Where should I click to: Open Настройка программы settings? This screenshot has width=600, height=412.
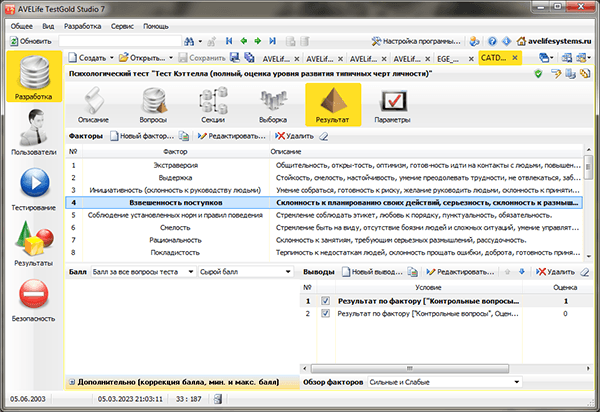416,41
